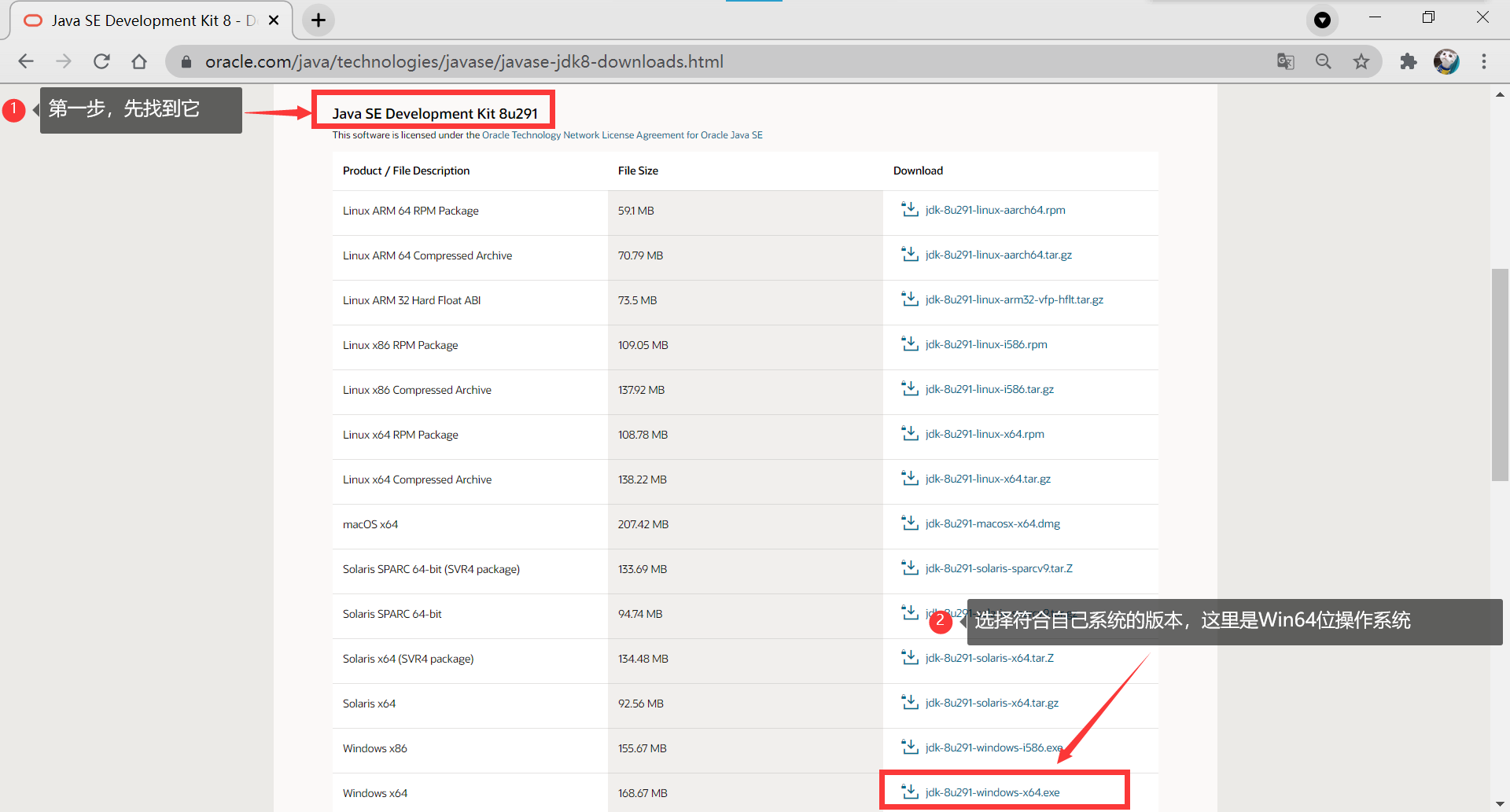Click download icon for Linux x86 RPM Package
Viewport: 1510px width, 812px height.
tap(910, 344)
